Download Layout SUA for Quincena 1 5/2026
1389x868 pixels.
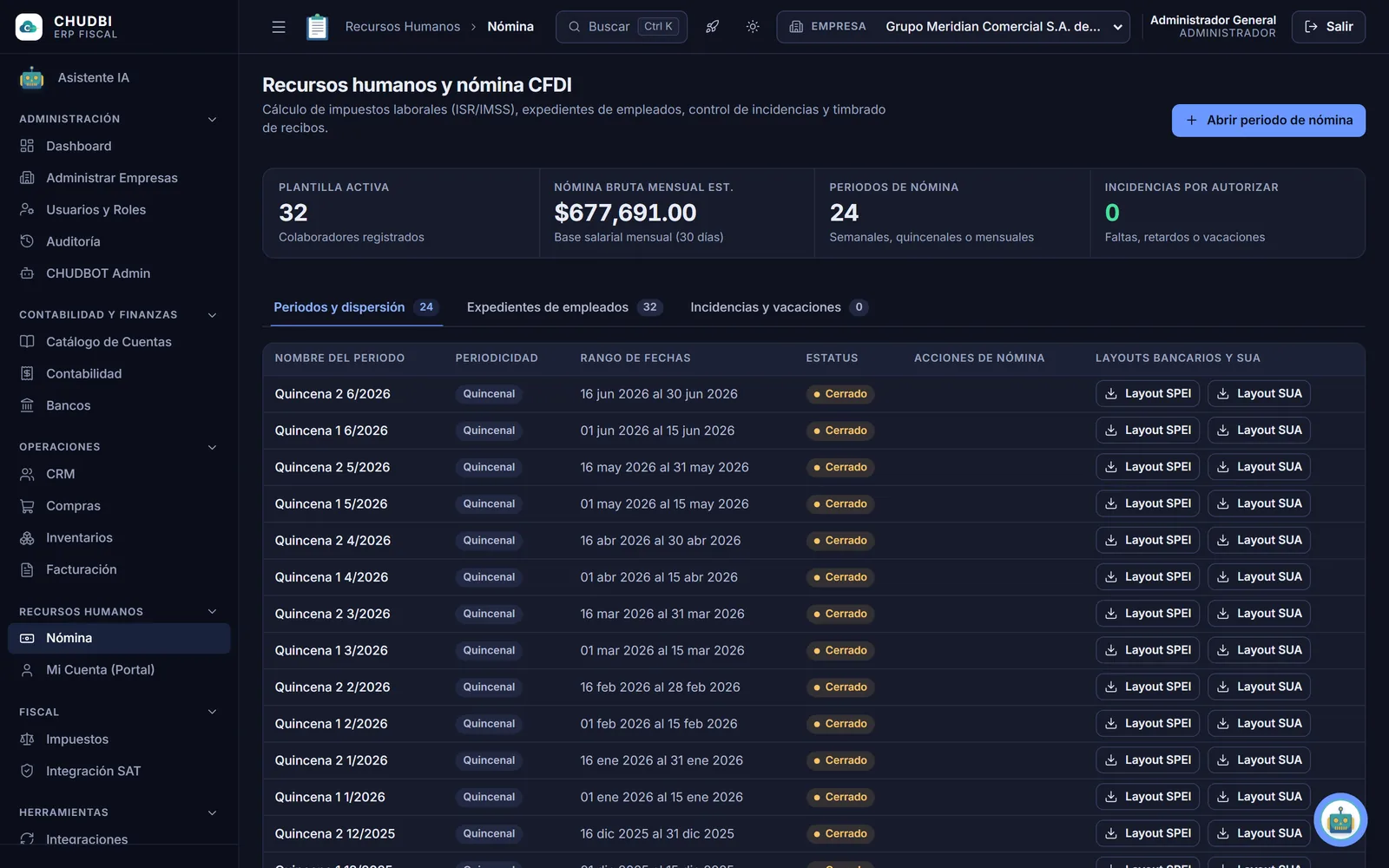click(1259, 503)
